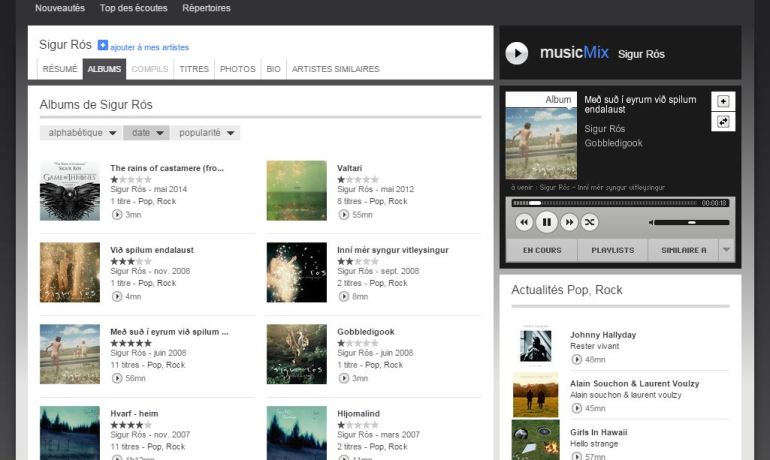Rate Valtari with the first star
This screenshot has height=460, width=770.
pyautogui.click(x=341, y=180)
